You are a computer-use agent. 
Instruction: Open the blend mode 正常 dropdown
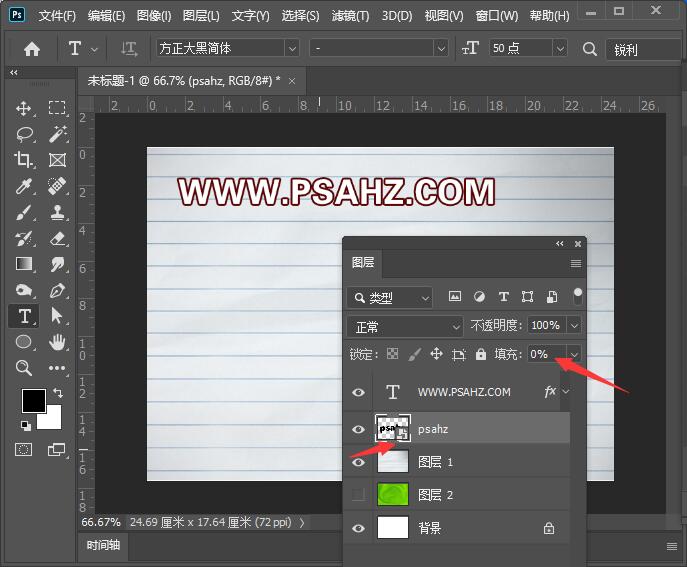click(405, 326)
